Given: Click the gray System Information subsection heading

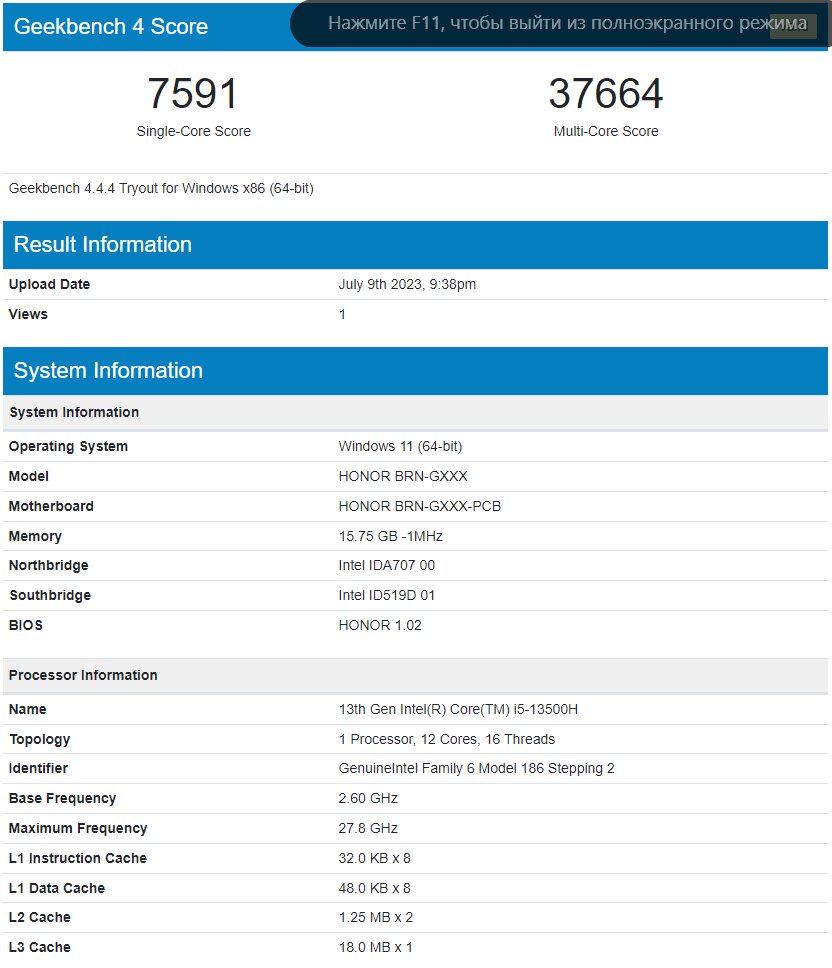Looking at the screenshot, I should [415, 412].
